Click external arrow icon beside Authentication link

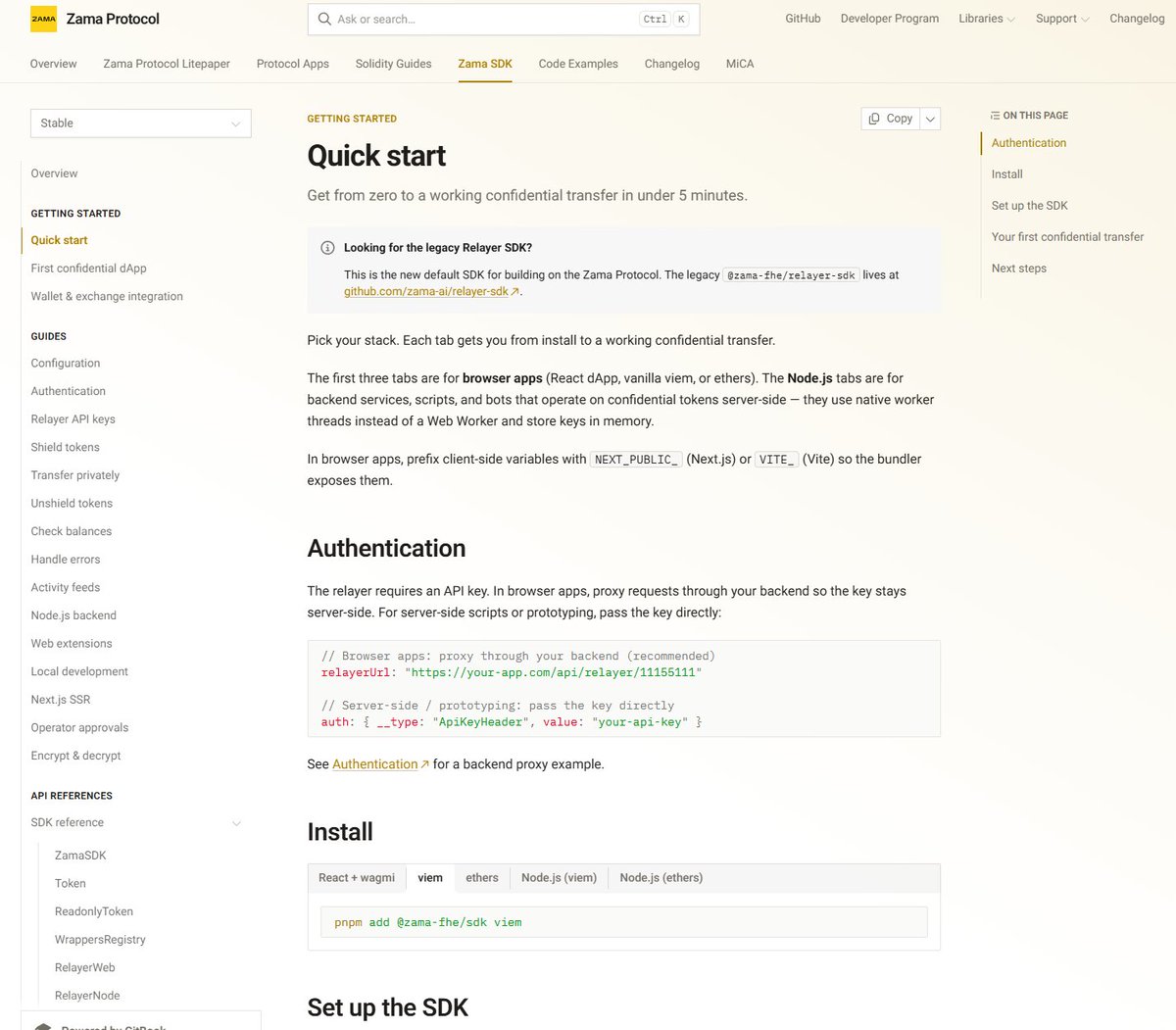point(424,764)
